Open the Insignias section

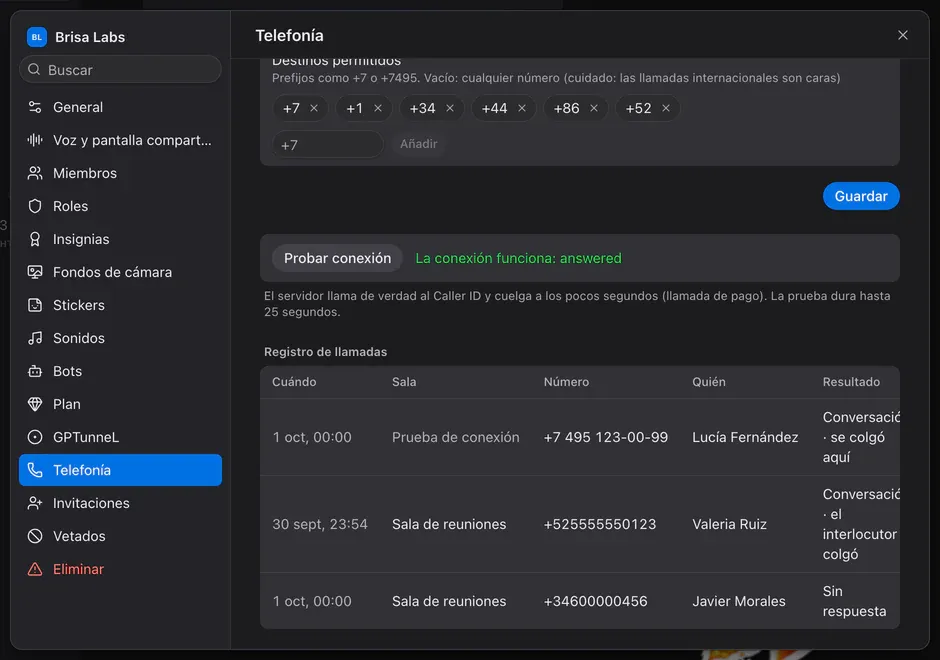pyautogui.click(x=120, y=239)
